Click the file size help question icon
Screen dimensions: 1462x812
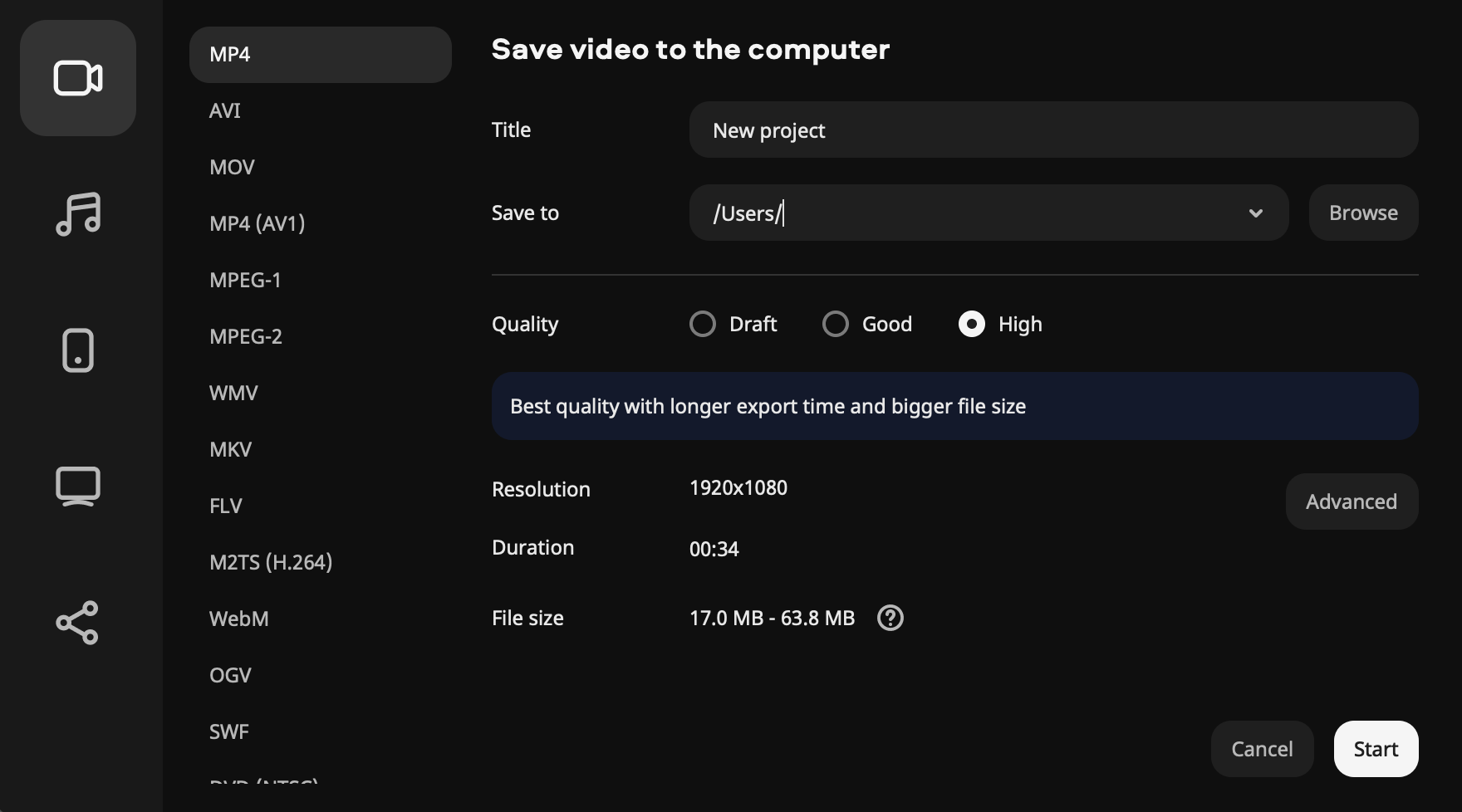click(890, 618)
